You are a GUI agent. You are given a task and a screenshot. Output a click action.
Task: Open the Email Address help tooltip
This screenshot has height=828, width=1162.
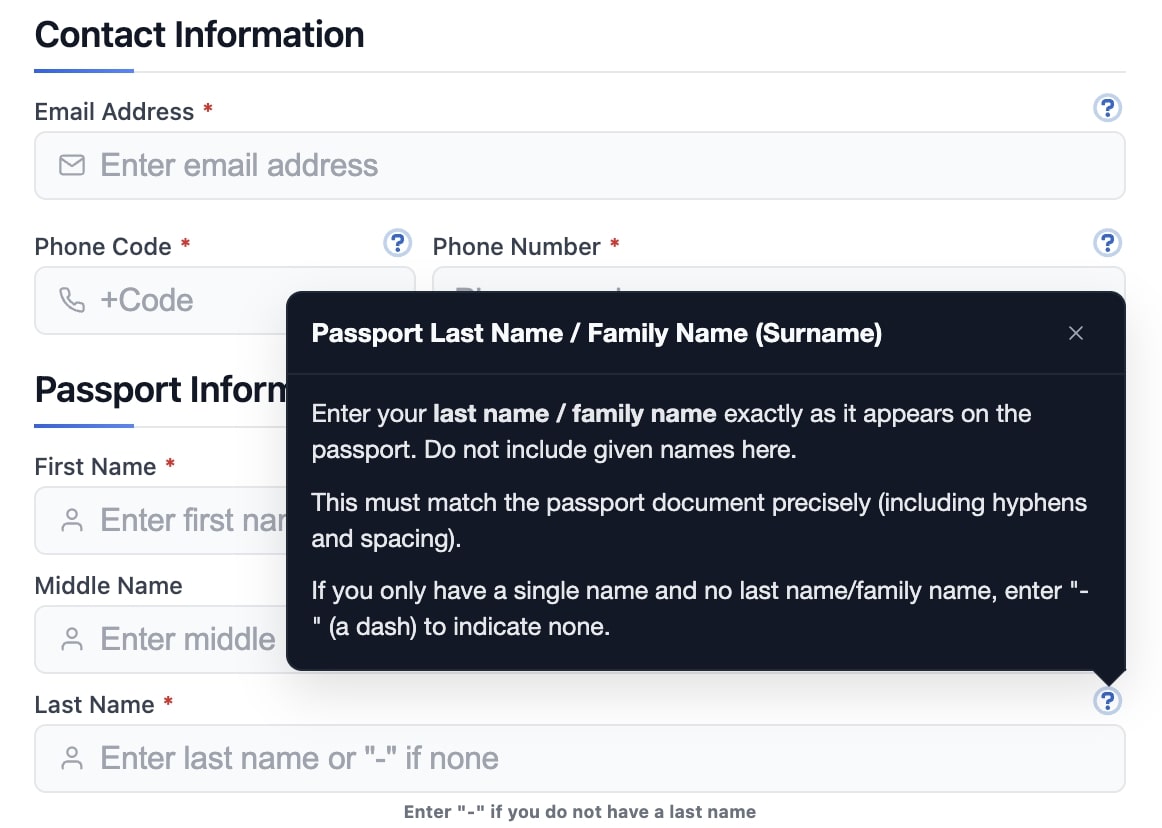[x=1108, y=108]
